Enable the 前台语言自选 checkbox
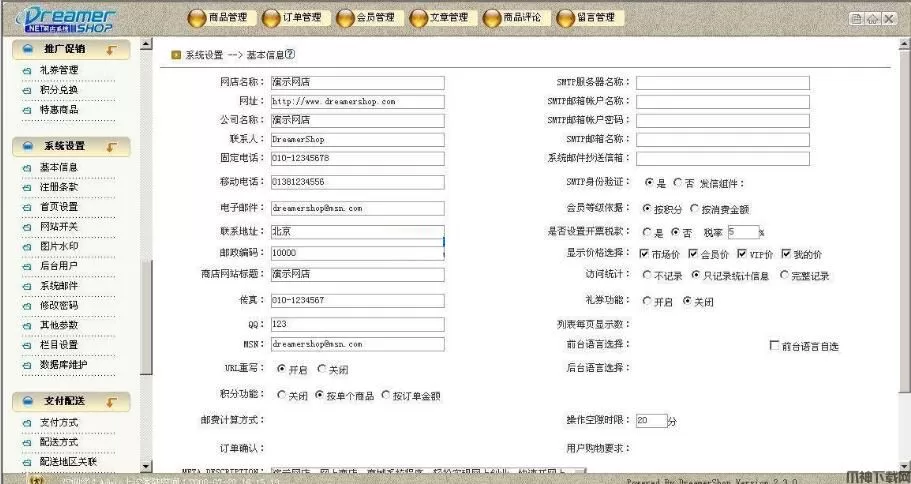 click(x=774, y=346)
